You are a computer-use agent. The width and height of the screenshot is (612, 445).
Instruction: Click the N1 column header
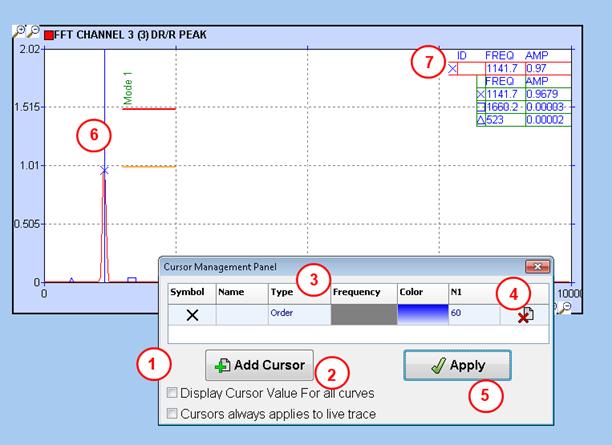click(x=474, y=294)
